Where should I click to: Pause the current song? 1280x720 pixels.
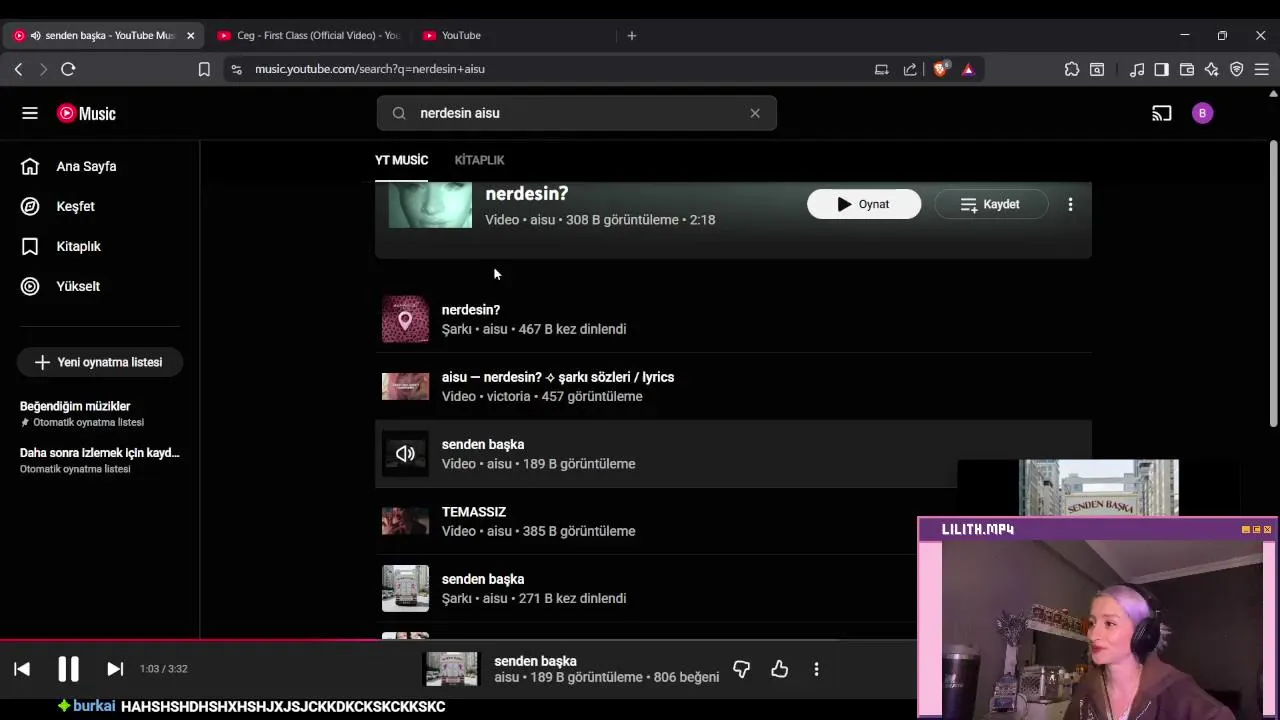tap(68, 669)
